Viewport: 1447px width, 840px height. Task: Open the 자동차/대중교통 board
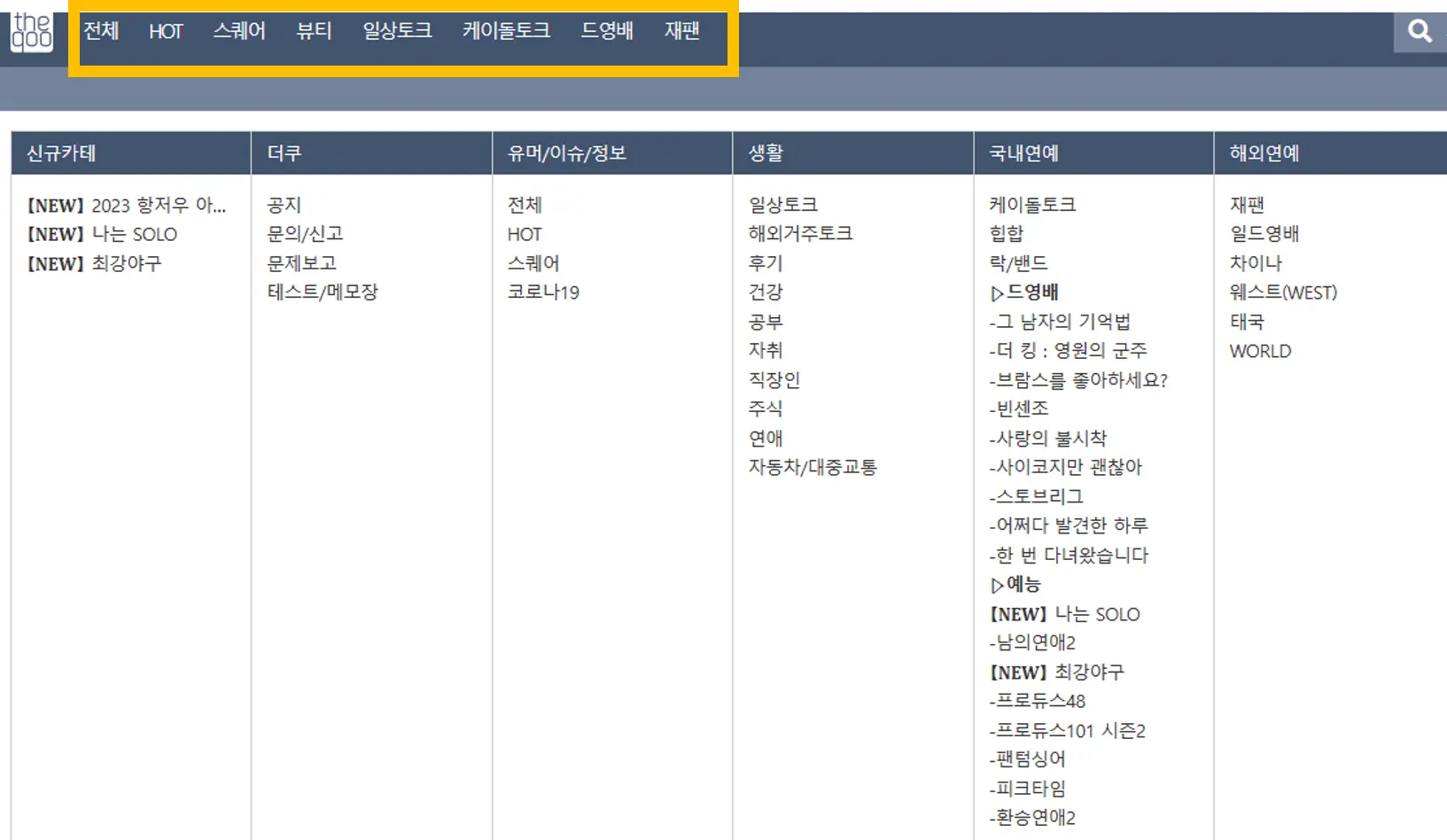pos(813,467)
